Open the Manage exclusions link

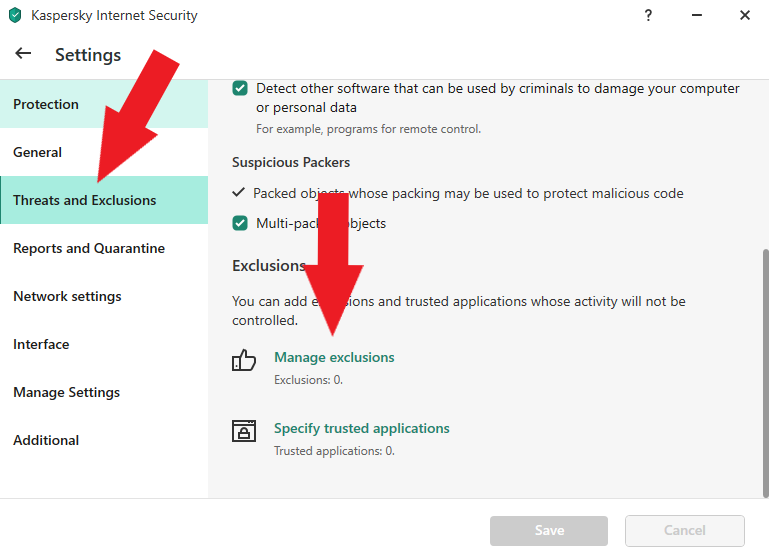coord(334,357)
